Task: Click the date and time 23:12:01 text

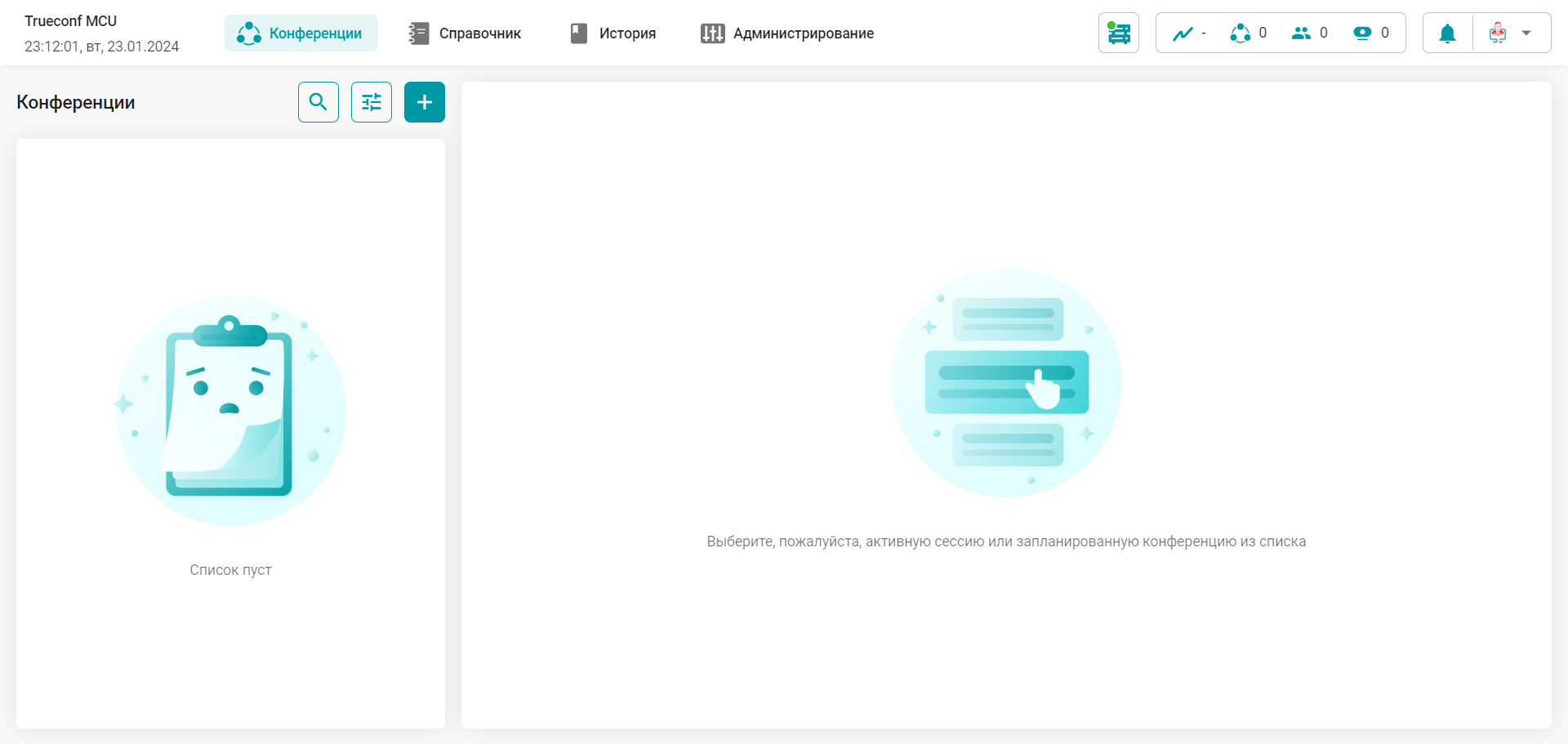Action: pos(102,47)
